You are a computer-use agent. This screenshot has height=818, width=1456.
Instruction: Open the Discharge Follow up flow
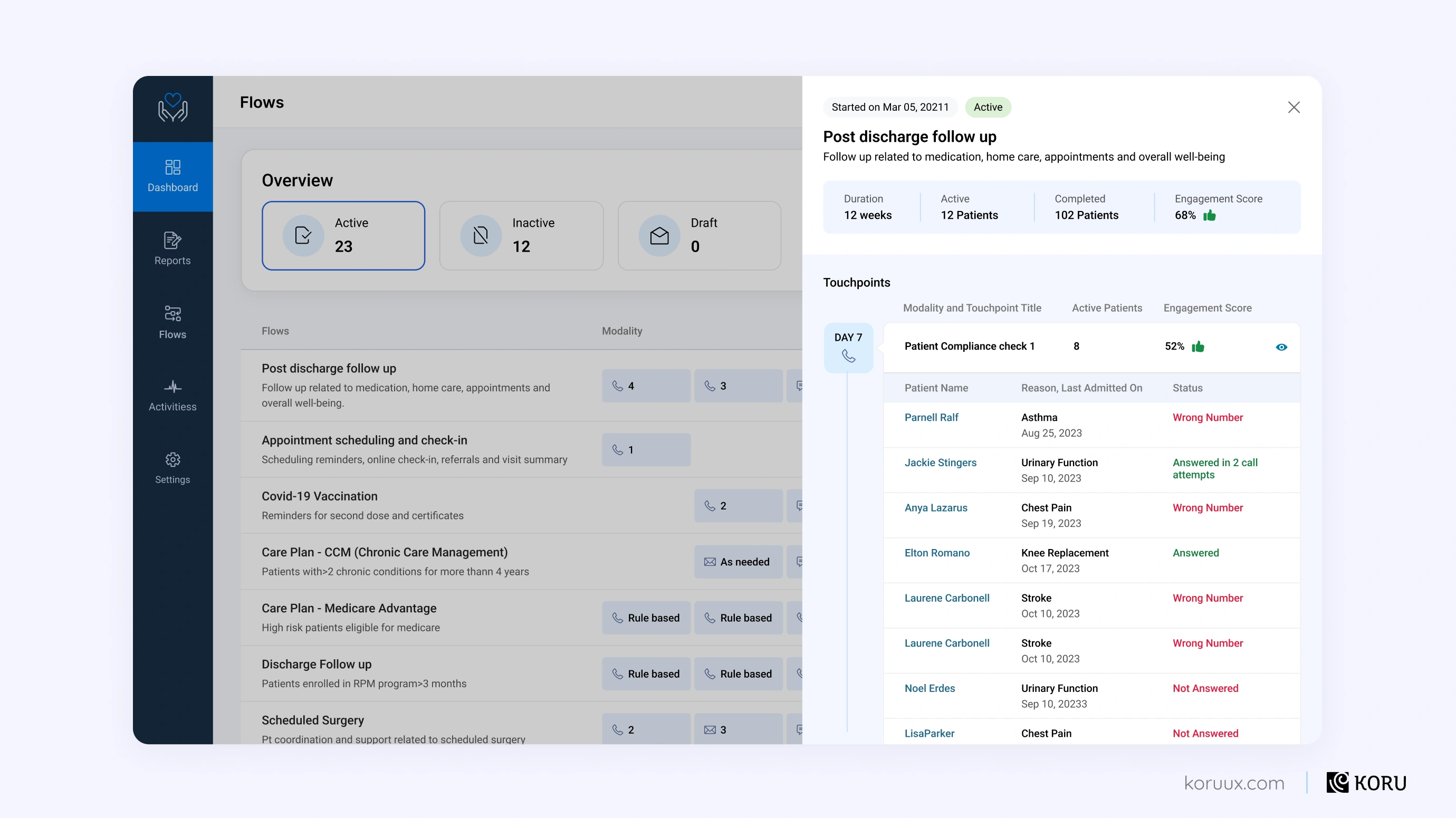point(521,674)
